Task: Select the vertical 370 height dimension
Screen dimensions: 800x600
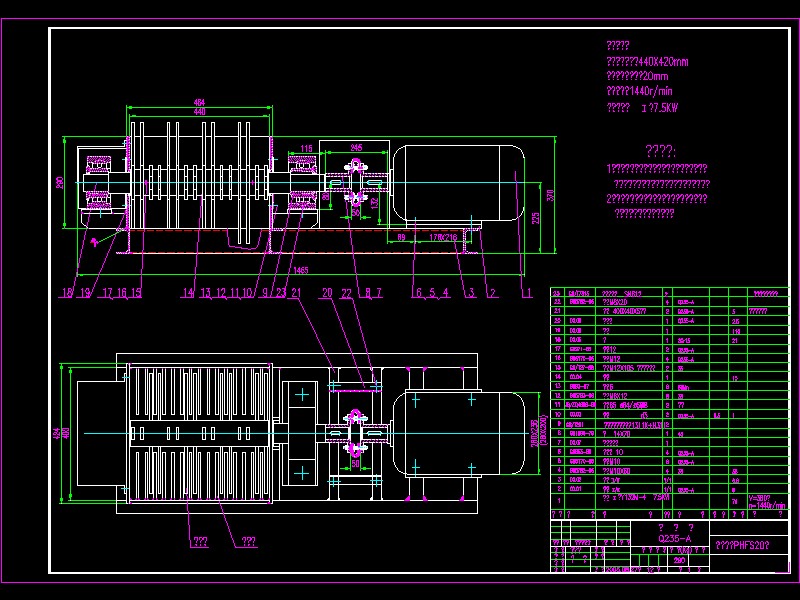Action: click(550, 195)
